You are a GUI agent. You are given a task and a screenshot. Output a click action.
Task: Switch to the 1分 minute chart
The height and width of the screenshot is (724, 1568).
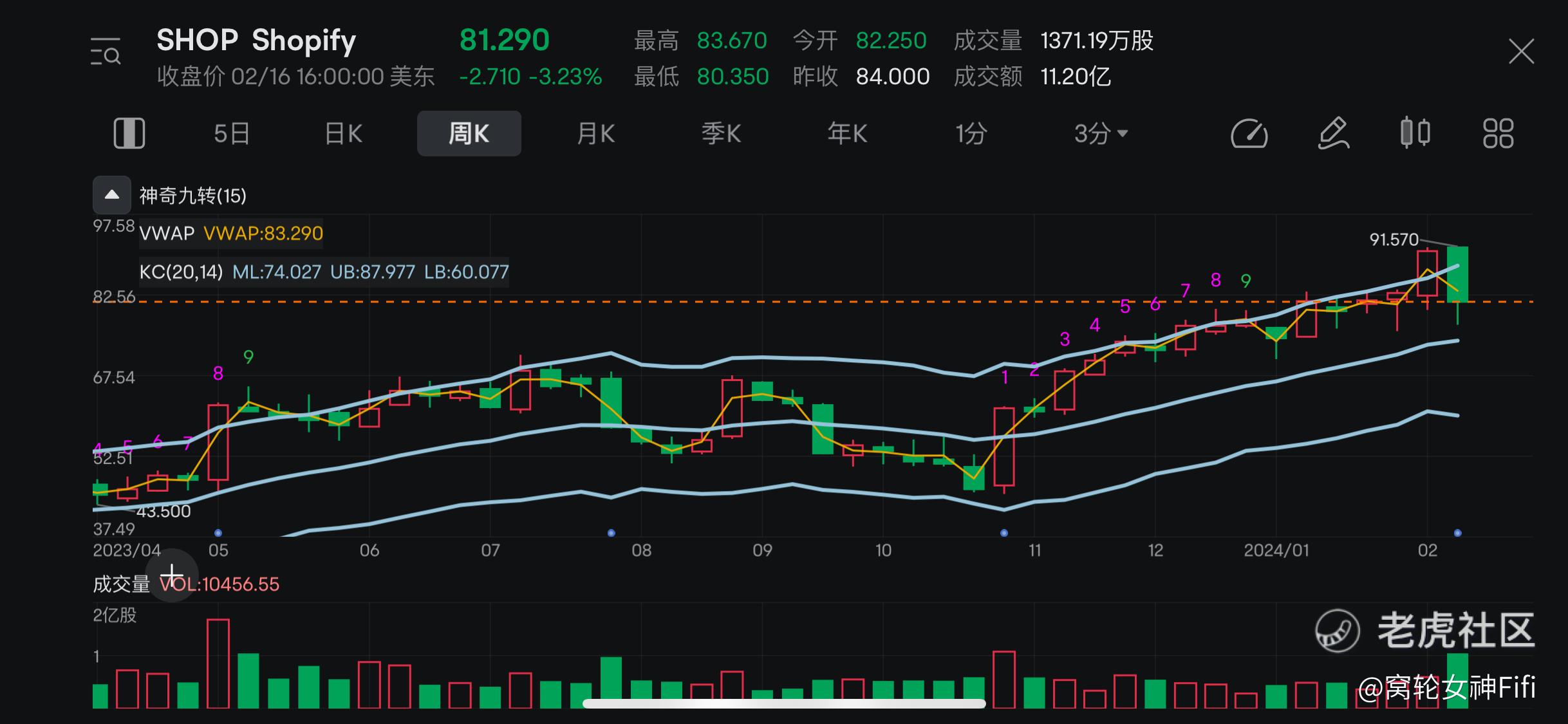[x=971, y=133]
